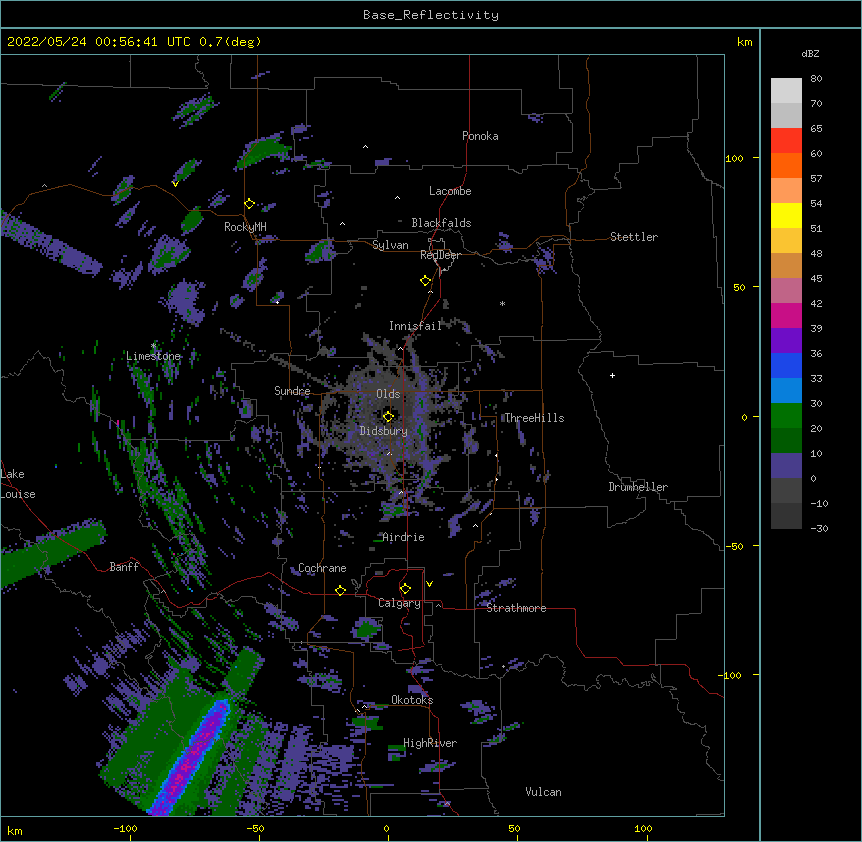Click the red swatch between 65 and 60 dBZ

pyautogui.click(x=786, y=141)
